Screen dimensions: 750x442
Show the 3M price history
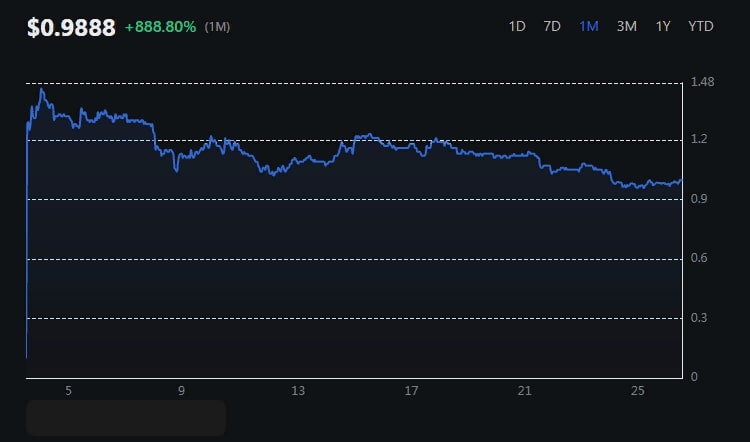[627, 26]
